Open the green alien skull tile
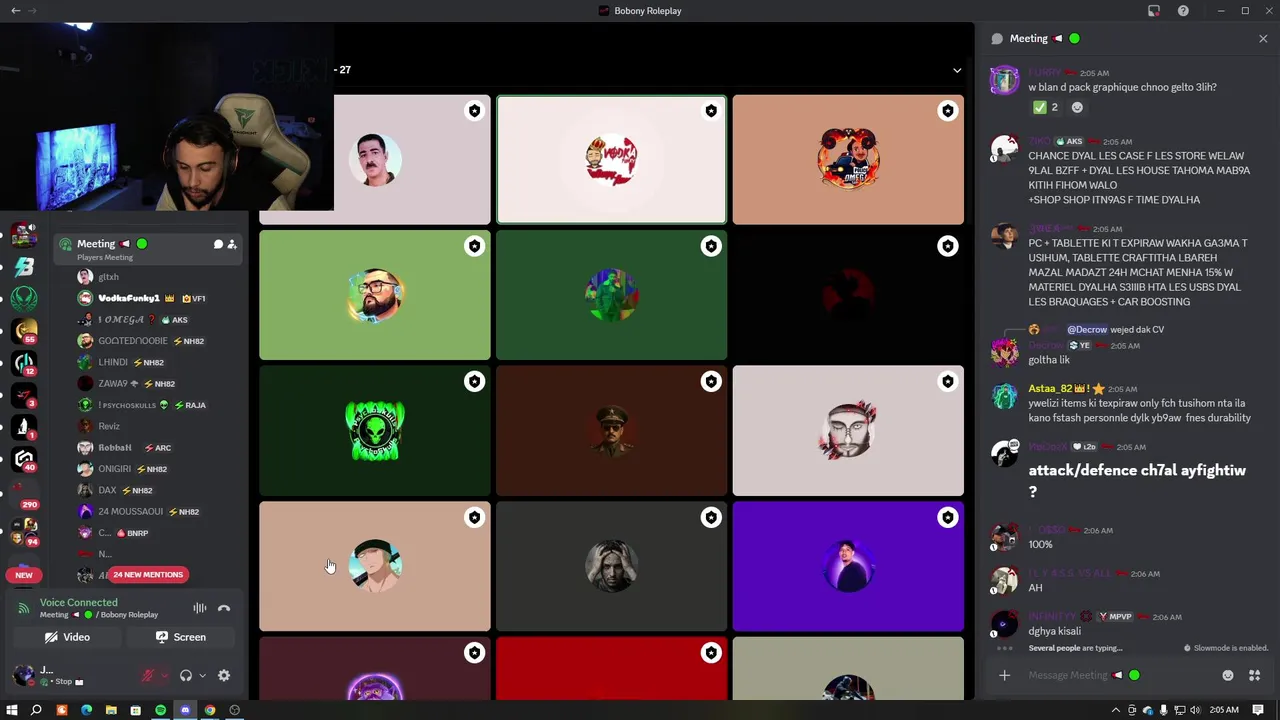This screenshot has height=720, width=1280. [x=375, y=431]
